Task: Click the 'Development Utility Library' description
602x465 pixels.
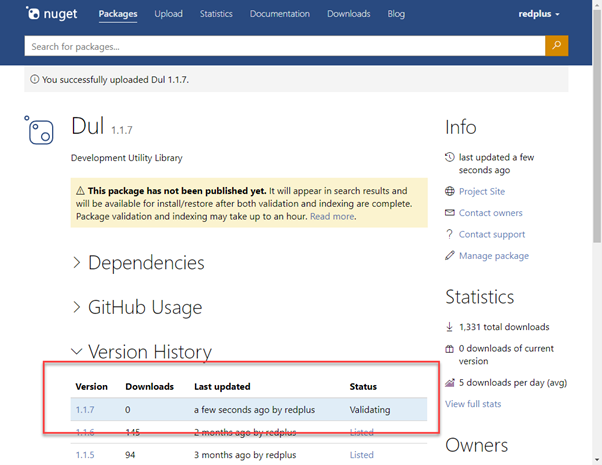Action: tap(127, 158)
